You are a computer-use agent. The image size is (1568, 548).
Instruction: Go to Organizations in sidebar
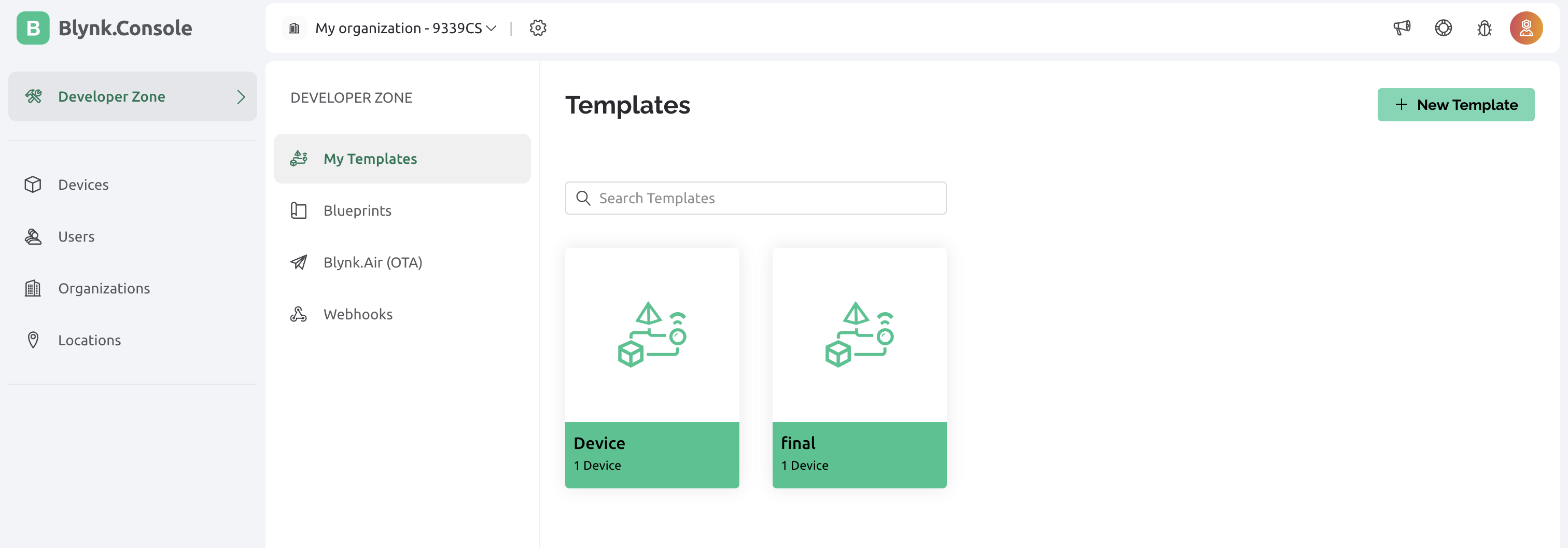pyautogui.click(x=133, y=288)
